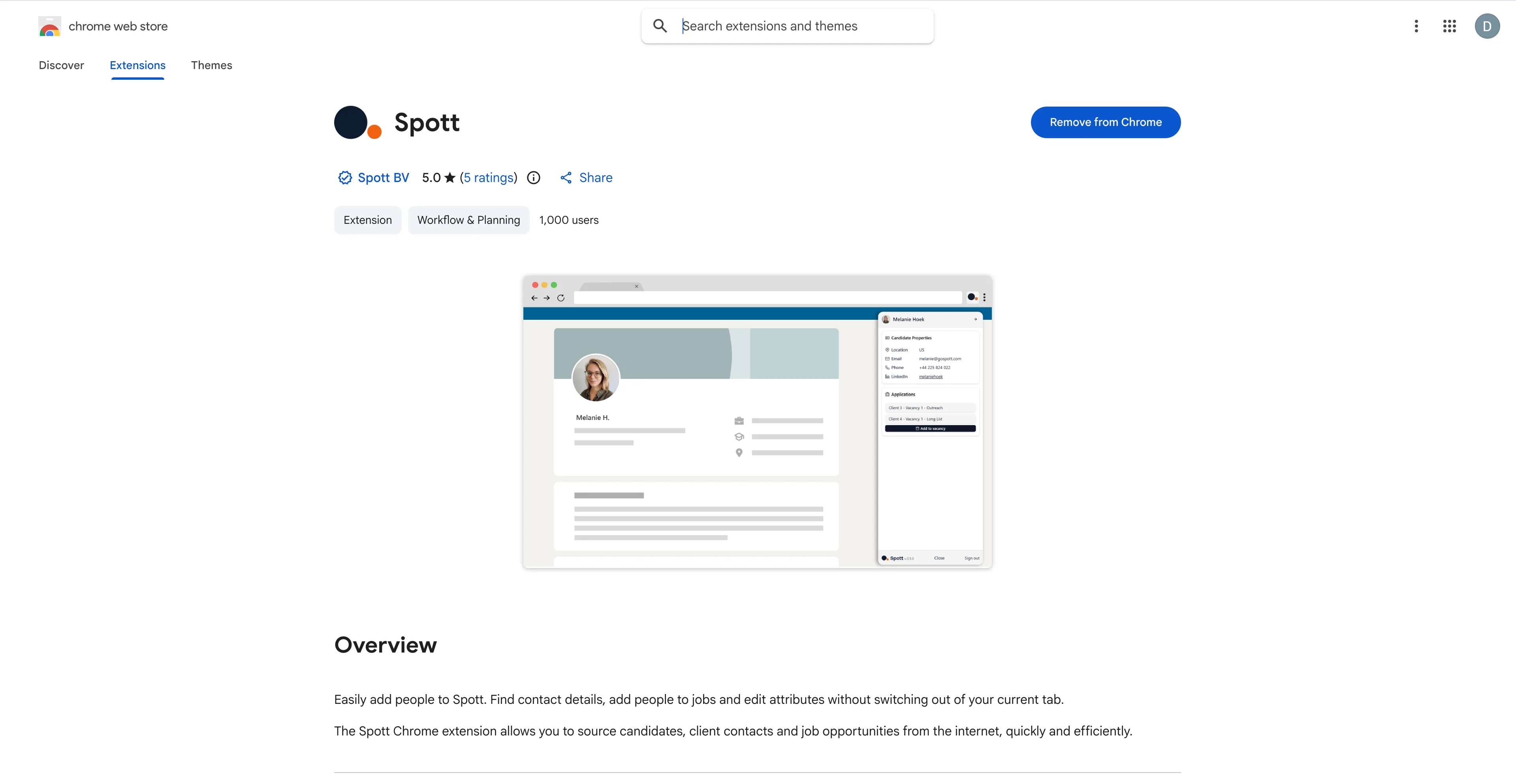
Task: Open the 5 ratings link
Action: pyautogui.click(x=489, y=178)
